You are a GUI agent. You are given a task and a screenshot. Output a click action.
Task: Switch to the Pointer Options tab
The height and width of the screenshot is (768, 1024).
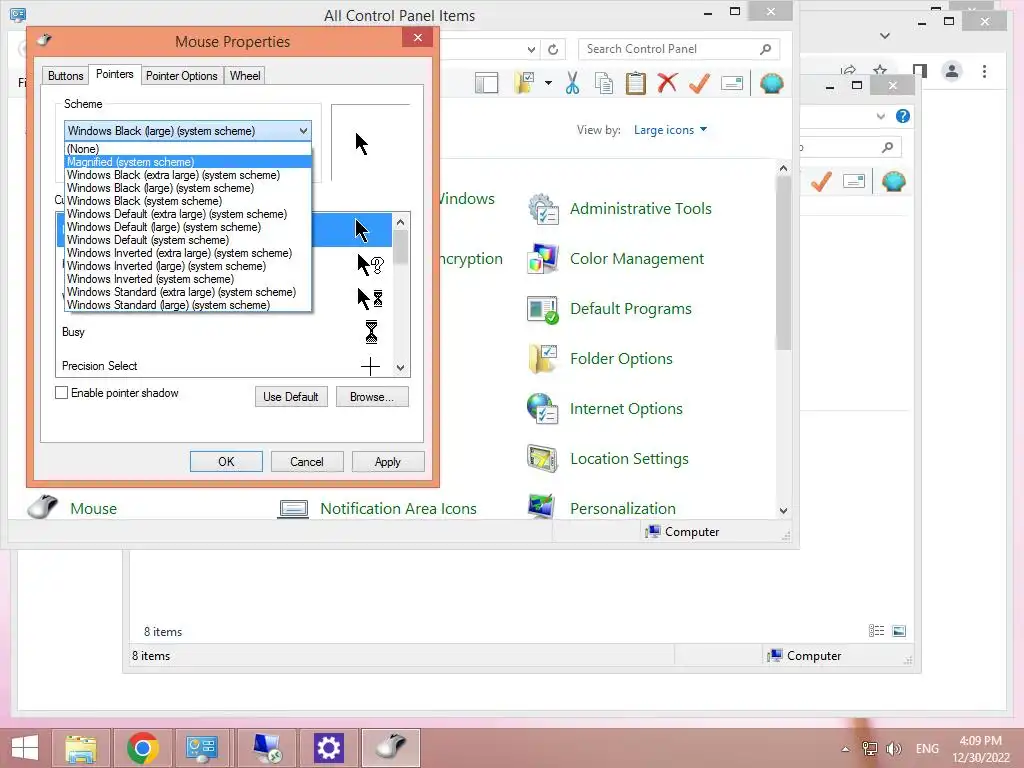coord(182,76)
